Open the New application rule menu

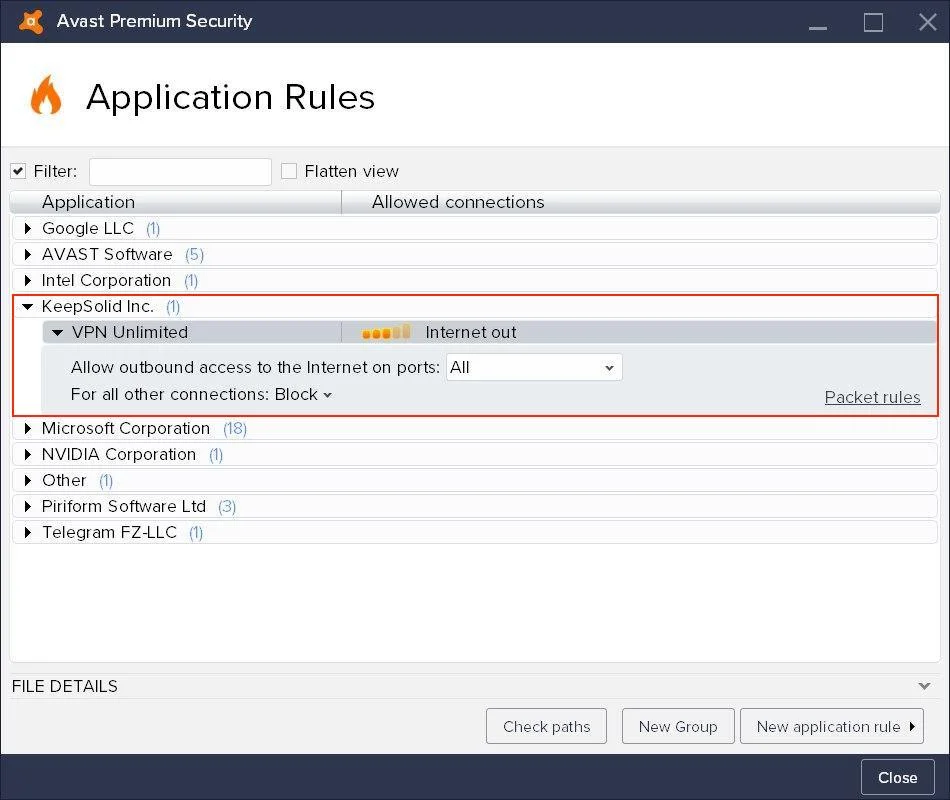pos(831,726)
